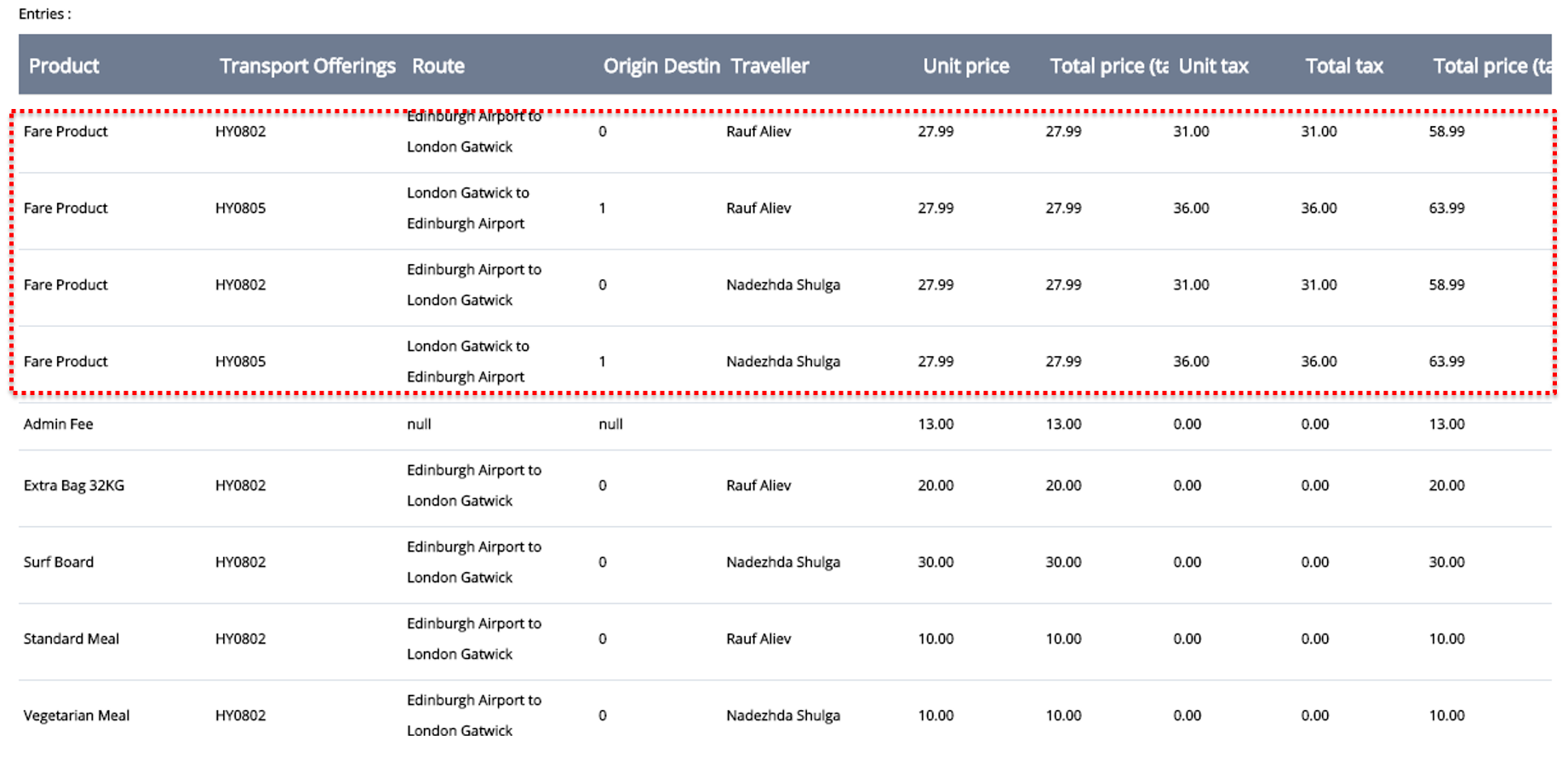This screenshot has height=757, width=1568.
Task: Select the 'Extra Bag 32KG' product cell
Action: click(74, 485)
